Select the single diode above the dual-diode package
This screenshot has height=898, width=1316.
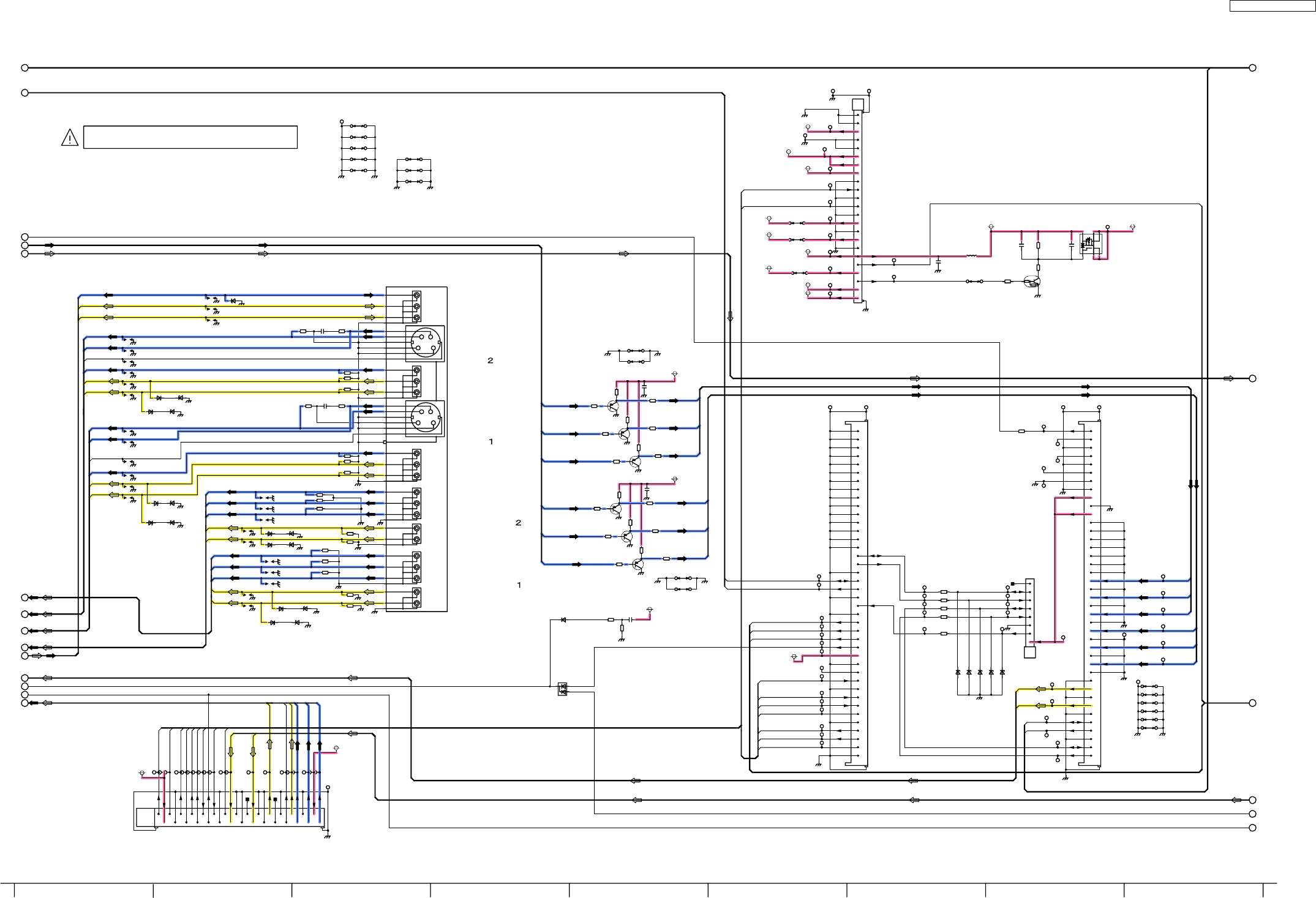[563, 619]
